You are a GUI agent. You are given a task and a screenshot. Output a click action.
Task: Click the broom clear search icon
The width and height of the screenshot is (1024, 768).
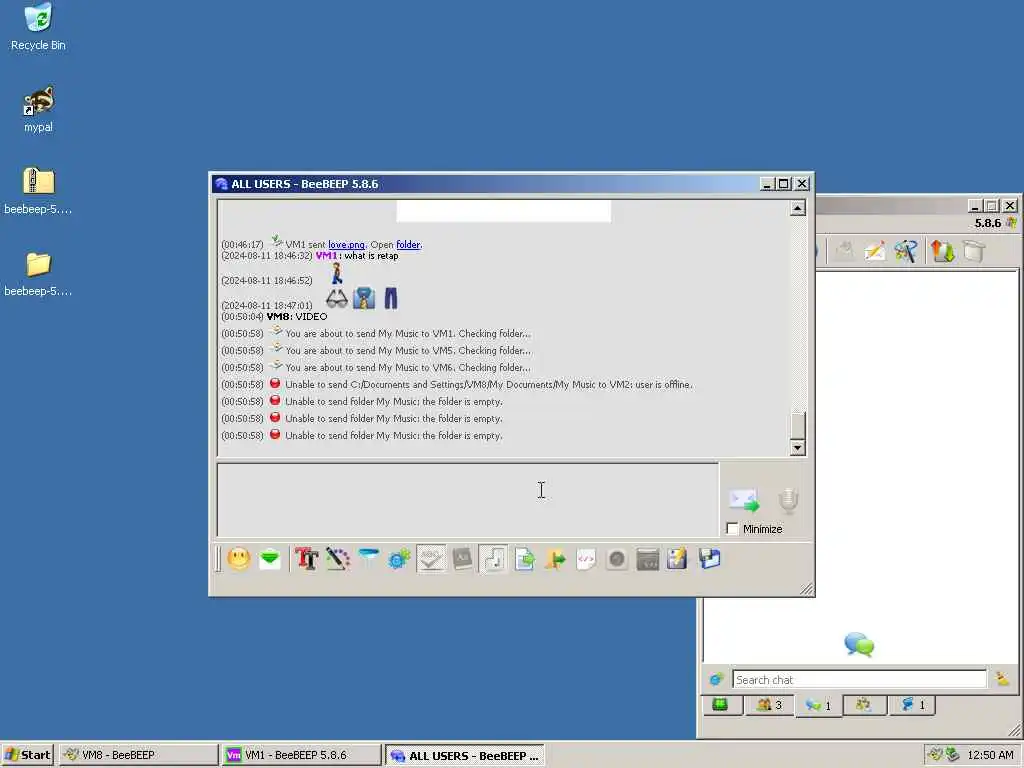coord(1002,680)
